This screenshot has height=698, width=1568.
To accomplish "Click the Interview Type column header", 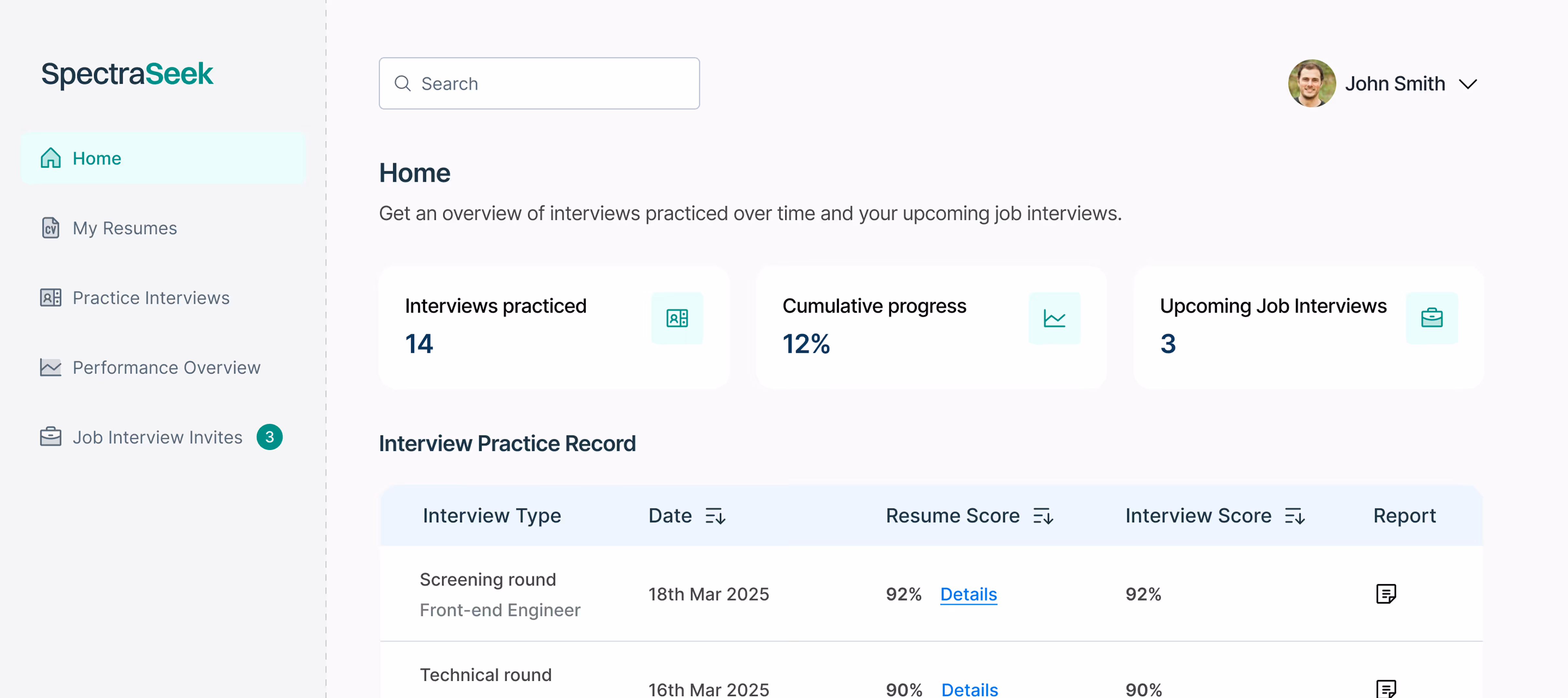I will click(492, 516).
